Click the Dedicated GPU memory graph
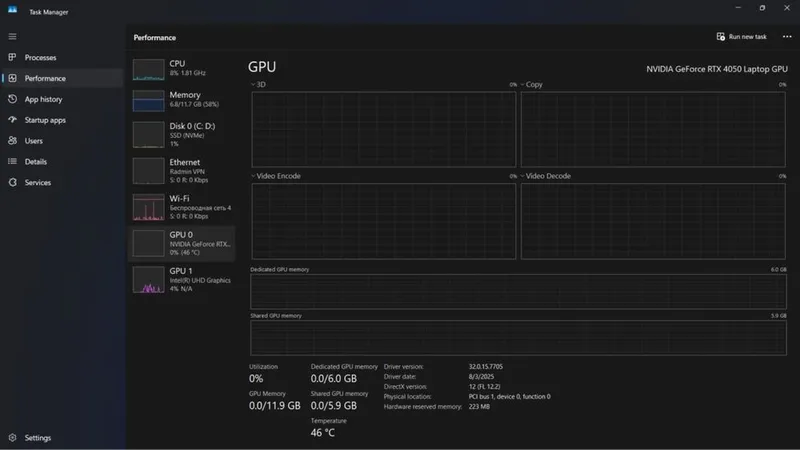The image size is (800, 450). [518, 291]
